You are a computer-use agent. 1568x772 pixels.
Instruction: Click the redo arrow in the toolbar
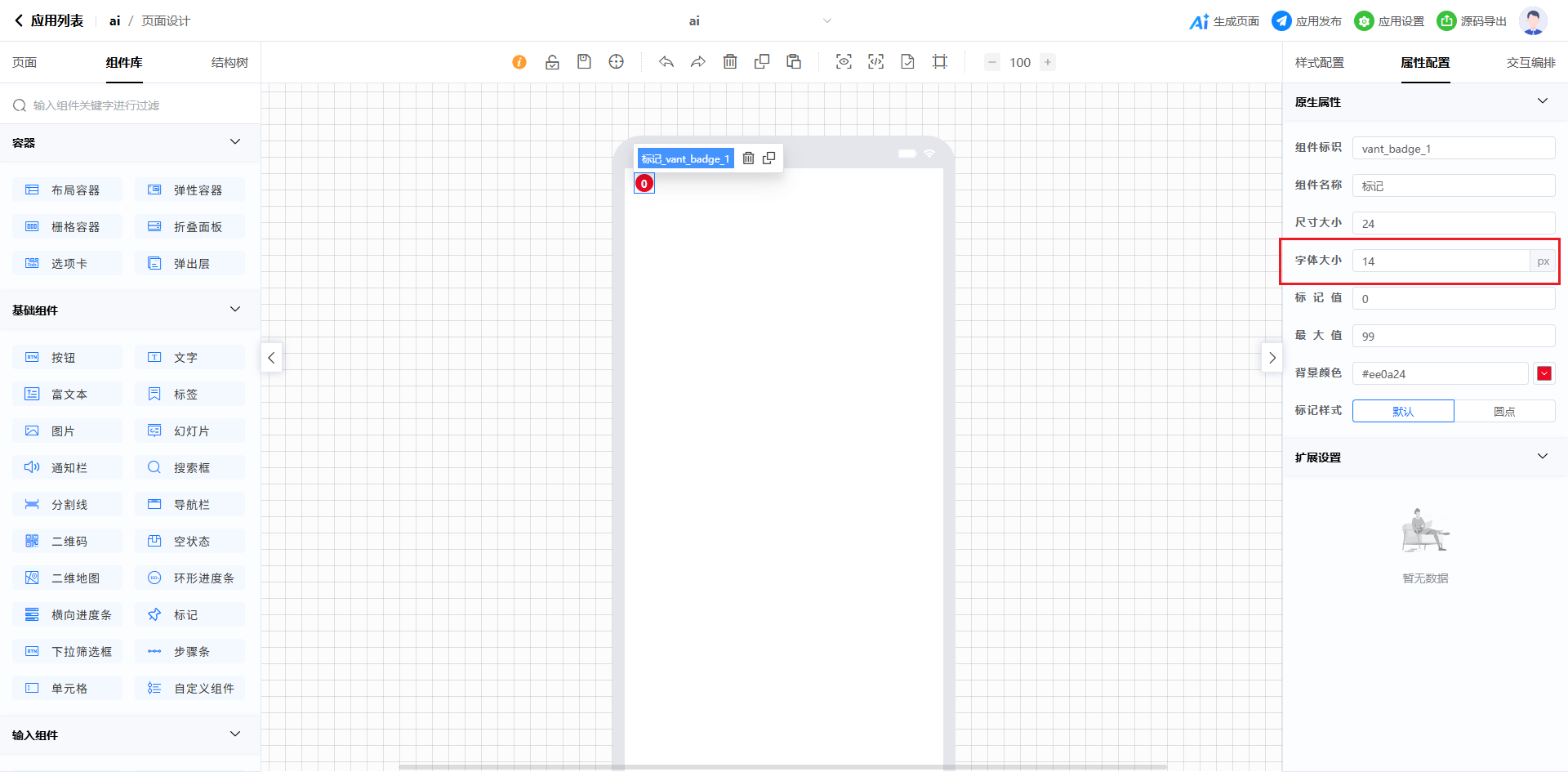pos(698,62)
